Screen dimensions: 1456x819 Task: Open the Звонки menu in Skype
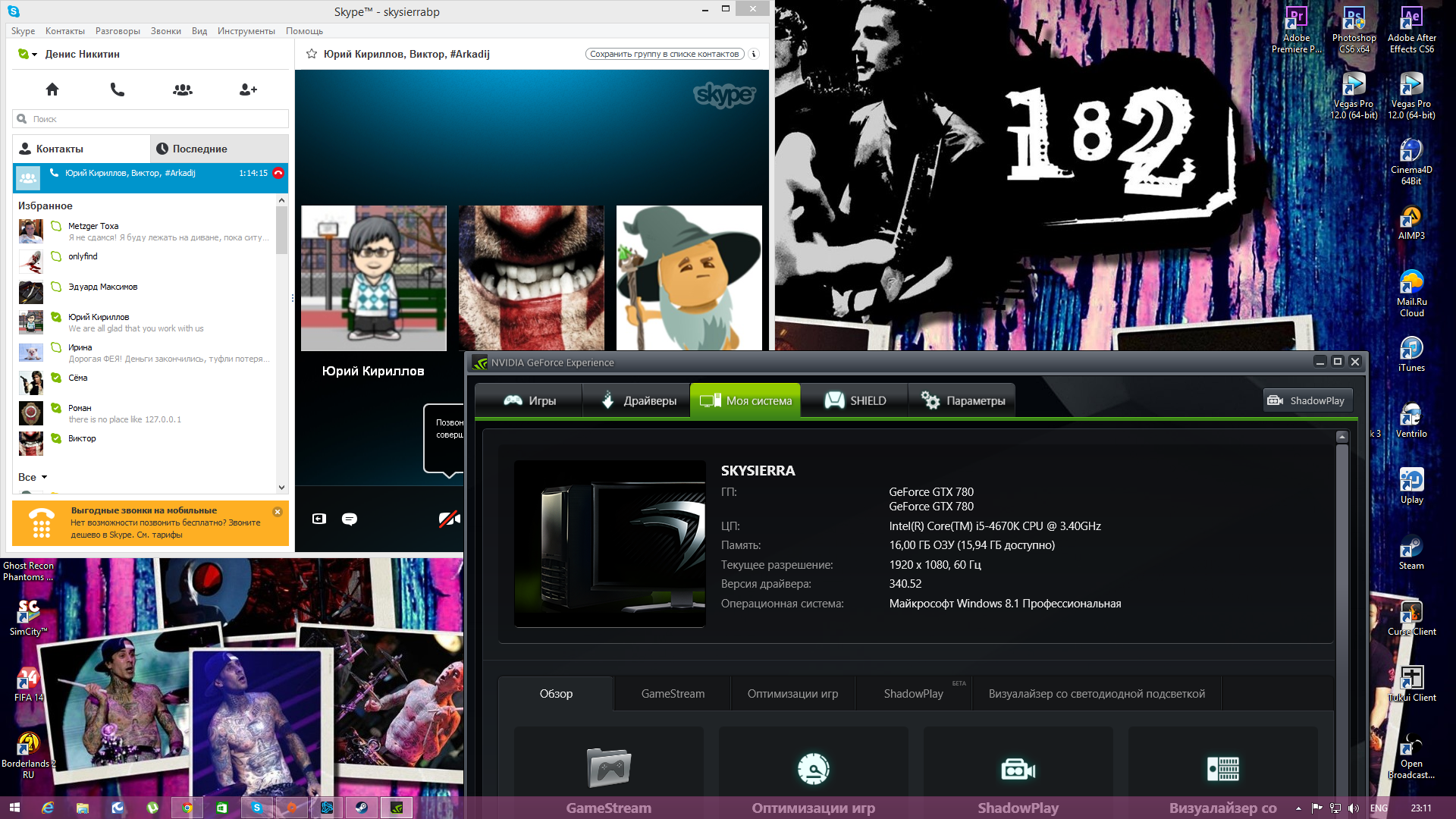click(x=165, y=31)
